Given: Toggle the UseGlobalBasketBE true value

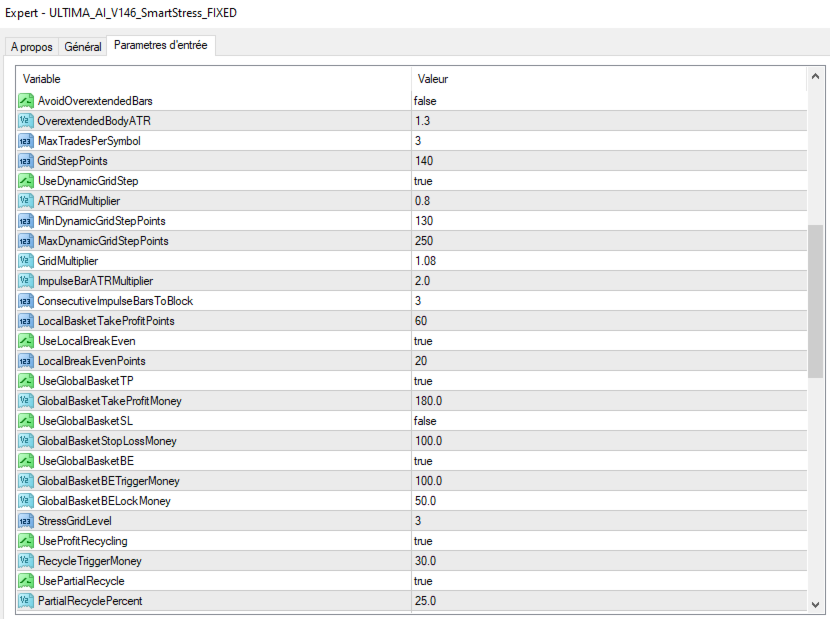Looking at the screenshot, I should coord(424,461).
